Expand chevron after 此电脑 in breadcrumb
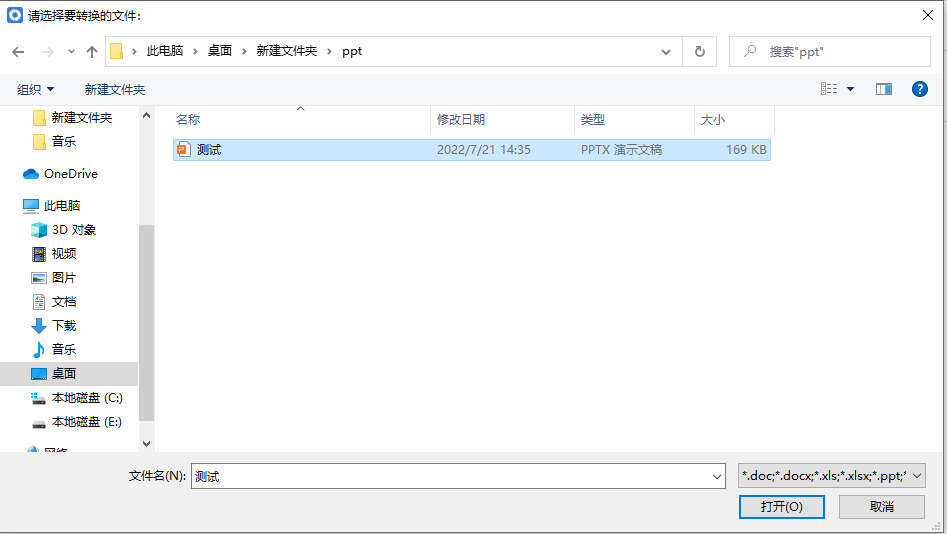947x534 pixels. [195, 52]
